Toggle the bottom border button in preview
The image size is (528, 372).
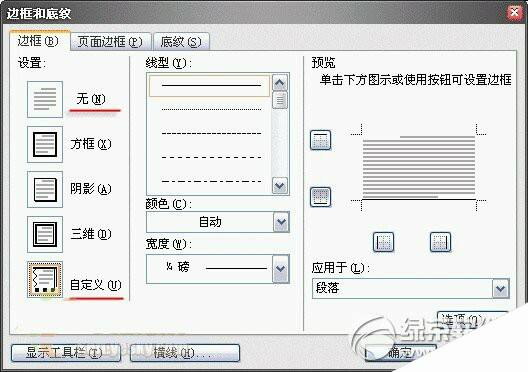pyautogui.click(x=320, y=197)
